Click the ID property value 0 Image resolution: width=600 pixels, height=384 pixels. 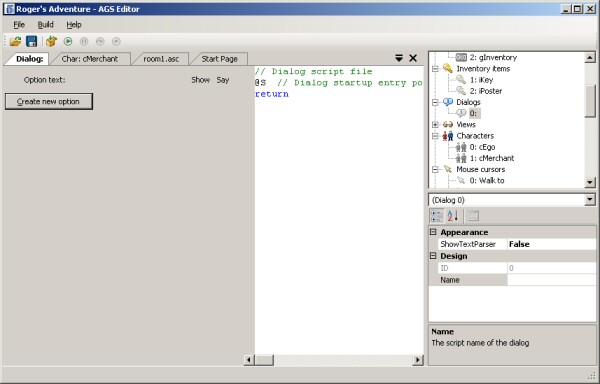(551, 268)
